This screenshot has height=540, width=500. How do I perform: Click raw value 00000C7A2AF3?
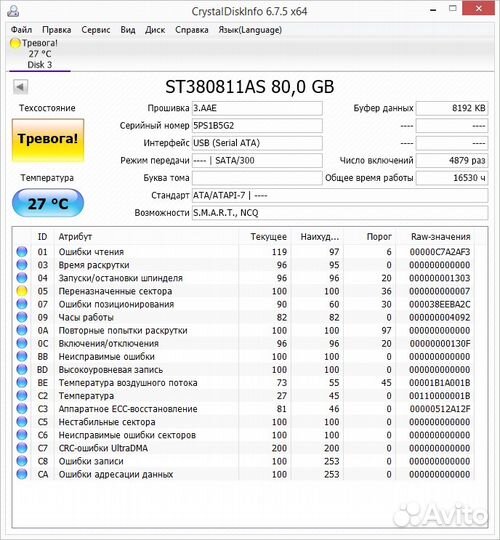(440, 252)
